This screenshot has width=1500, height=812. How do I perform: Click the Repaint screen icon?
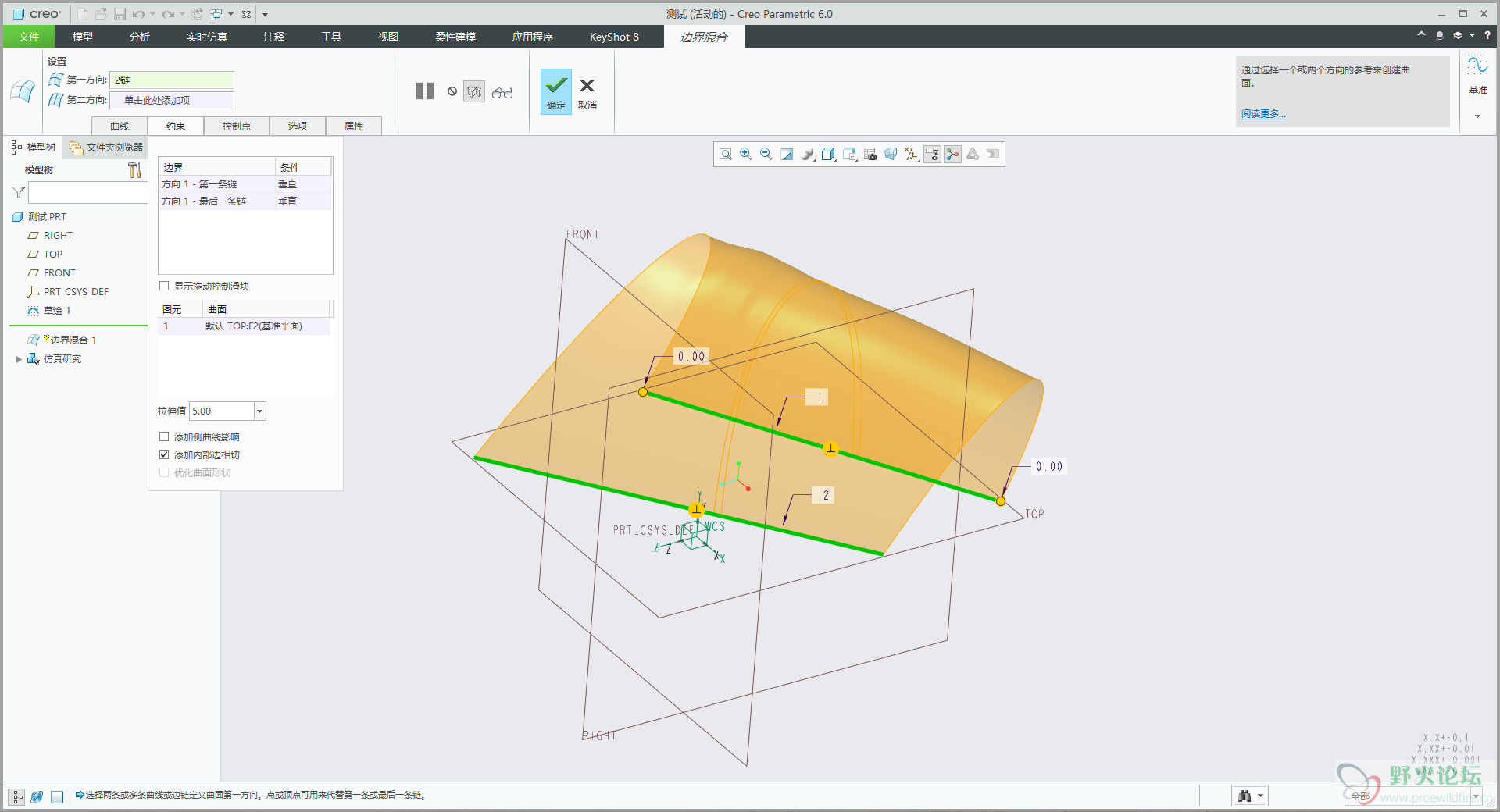click(x=787, y=155)
